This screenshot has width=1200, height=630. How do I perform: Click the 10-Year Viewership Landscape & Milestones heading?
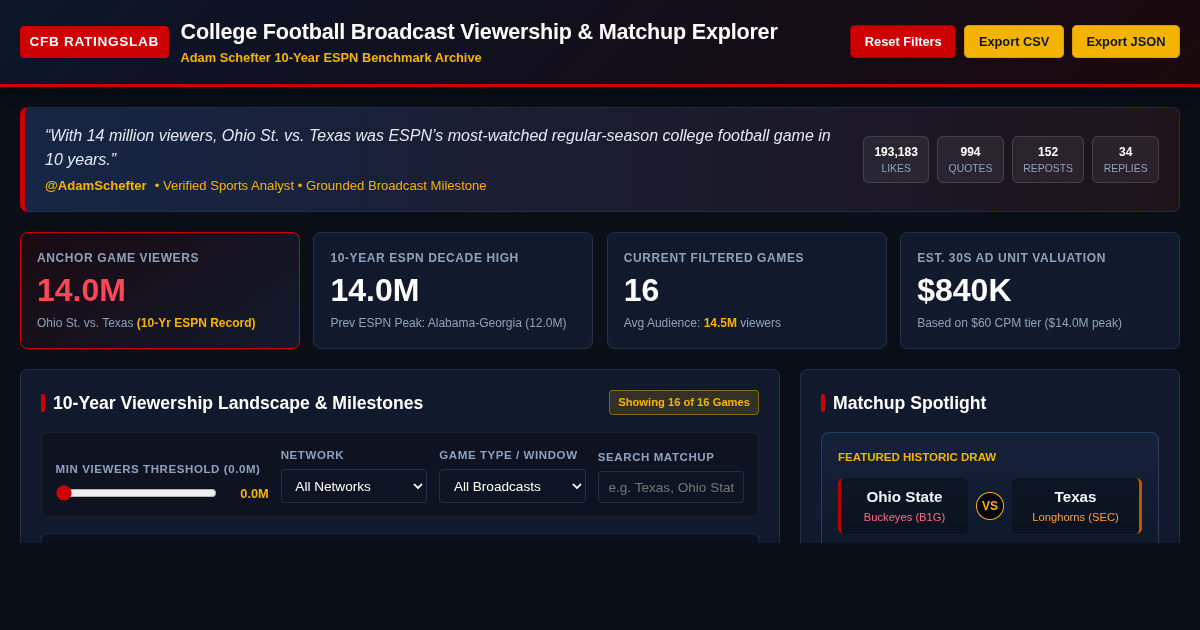coord(238,403)
